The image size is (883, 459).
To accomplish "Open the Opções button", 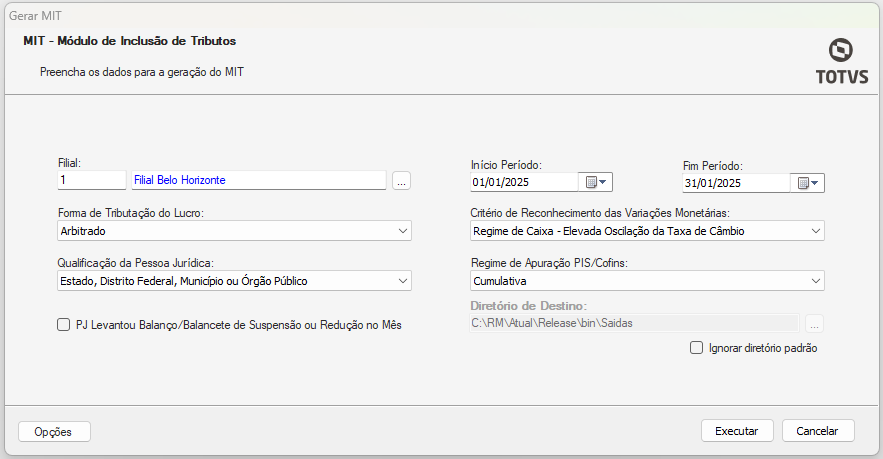I will pyautogui.click(x=54, y=431).
